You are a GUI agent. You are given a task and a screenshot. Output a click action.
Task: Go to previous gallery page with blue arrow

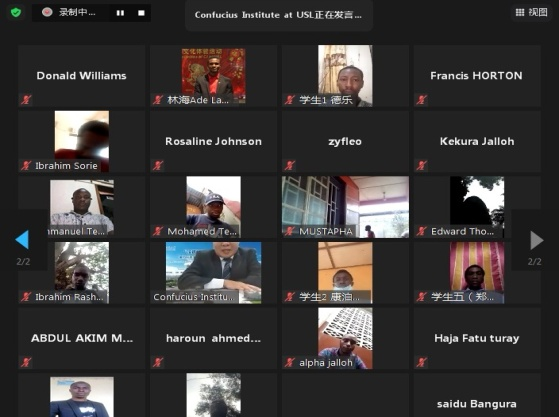22,240
